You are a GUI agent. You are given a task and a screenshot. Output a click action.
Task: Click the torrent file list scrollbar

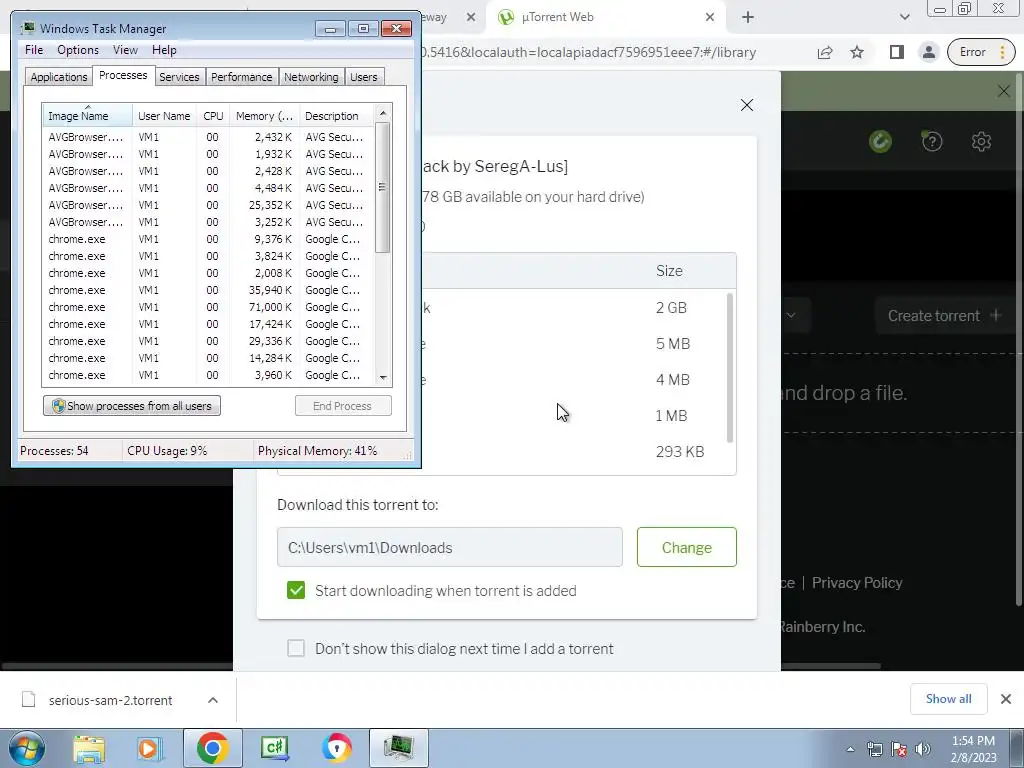(729, 368)
